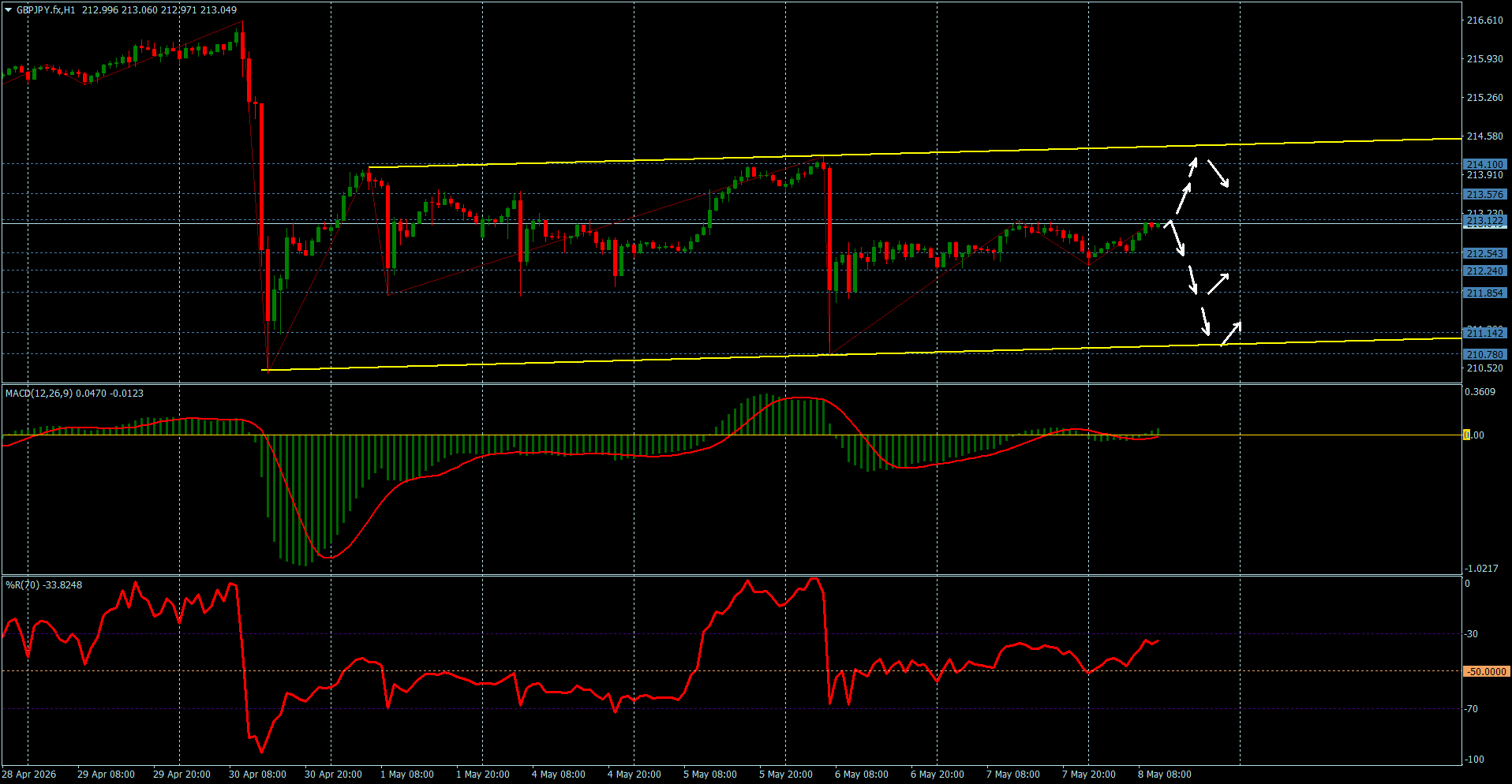The image size is (1512, 784).
Task: Click the 8 May 08:00 time label
Action: point(1165,775)
